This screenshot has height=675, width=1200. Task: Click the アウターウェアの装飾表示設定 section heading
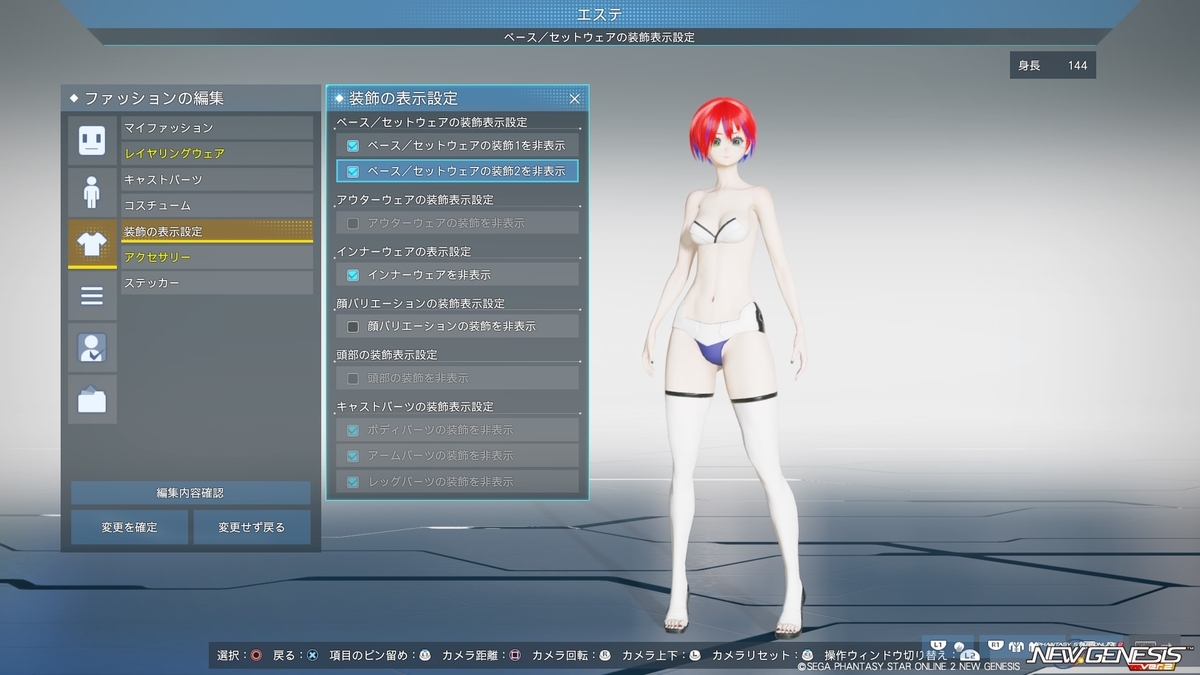415,200
